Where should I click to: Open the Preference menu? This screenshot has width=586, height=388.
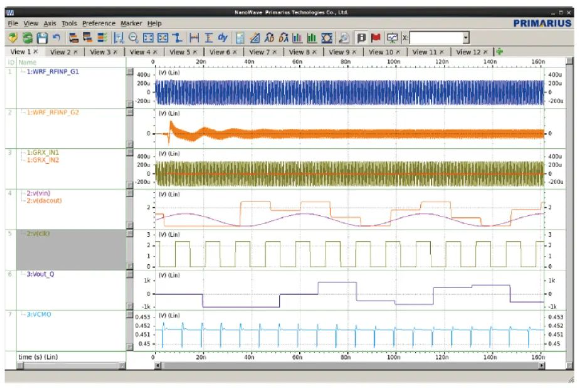pyautogui.click(x=99, y=23)
